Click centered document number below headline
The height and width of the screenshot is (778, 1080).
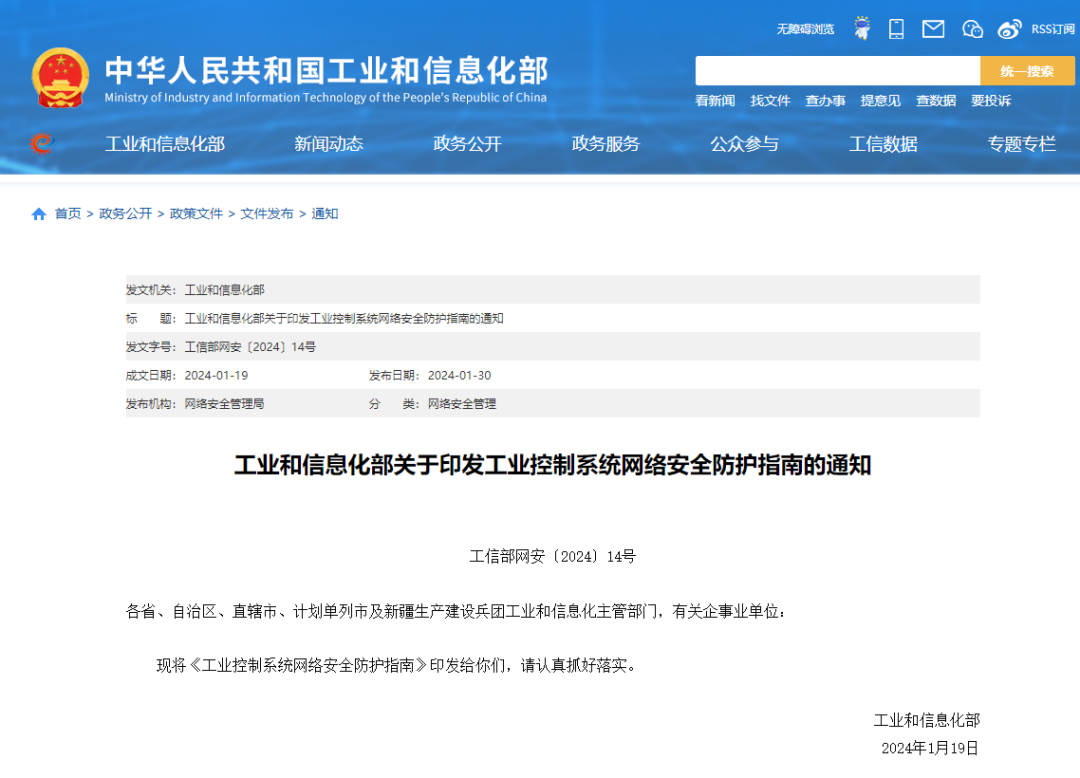point(552,556)
